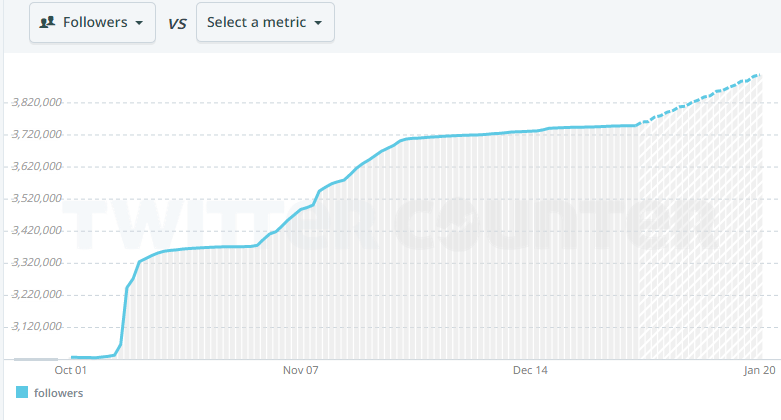Image resolution: width=781 pixels, height=420 pixels.
Task: Click the 3,120,000 y-axis label
Action: (x=36, y=326)
